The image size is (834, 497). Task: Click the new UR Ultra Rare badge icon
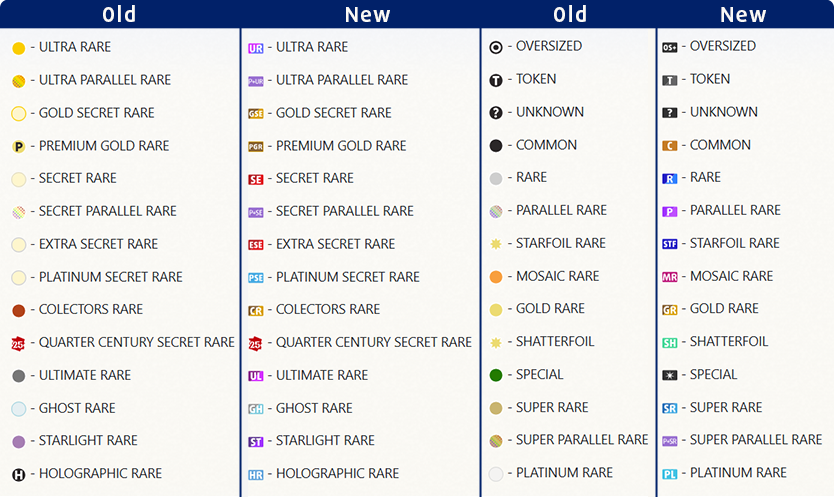coord(256,48)
